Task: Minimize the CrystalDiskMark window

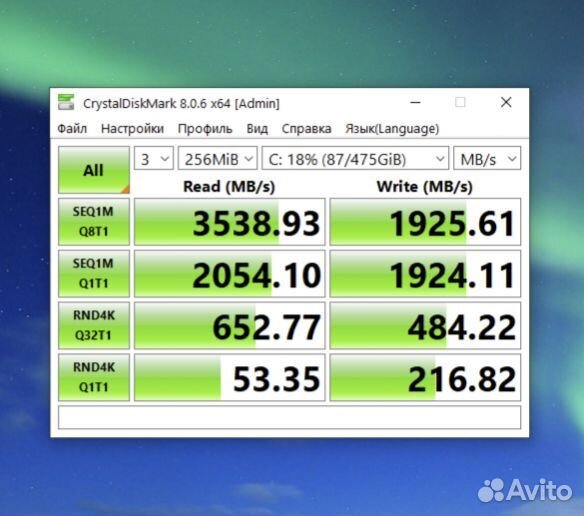Action: pyautogui.click(x=415, y=102)
